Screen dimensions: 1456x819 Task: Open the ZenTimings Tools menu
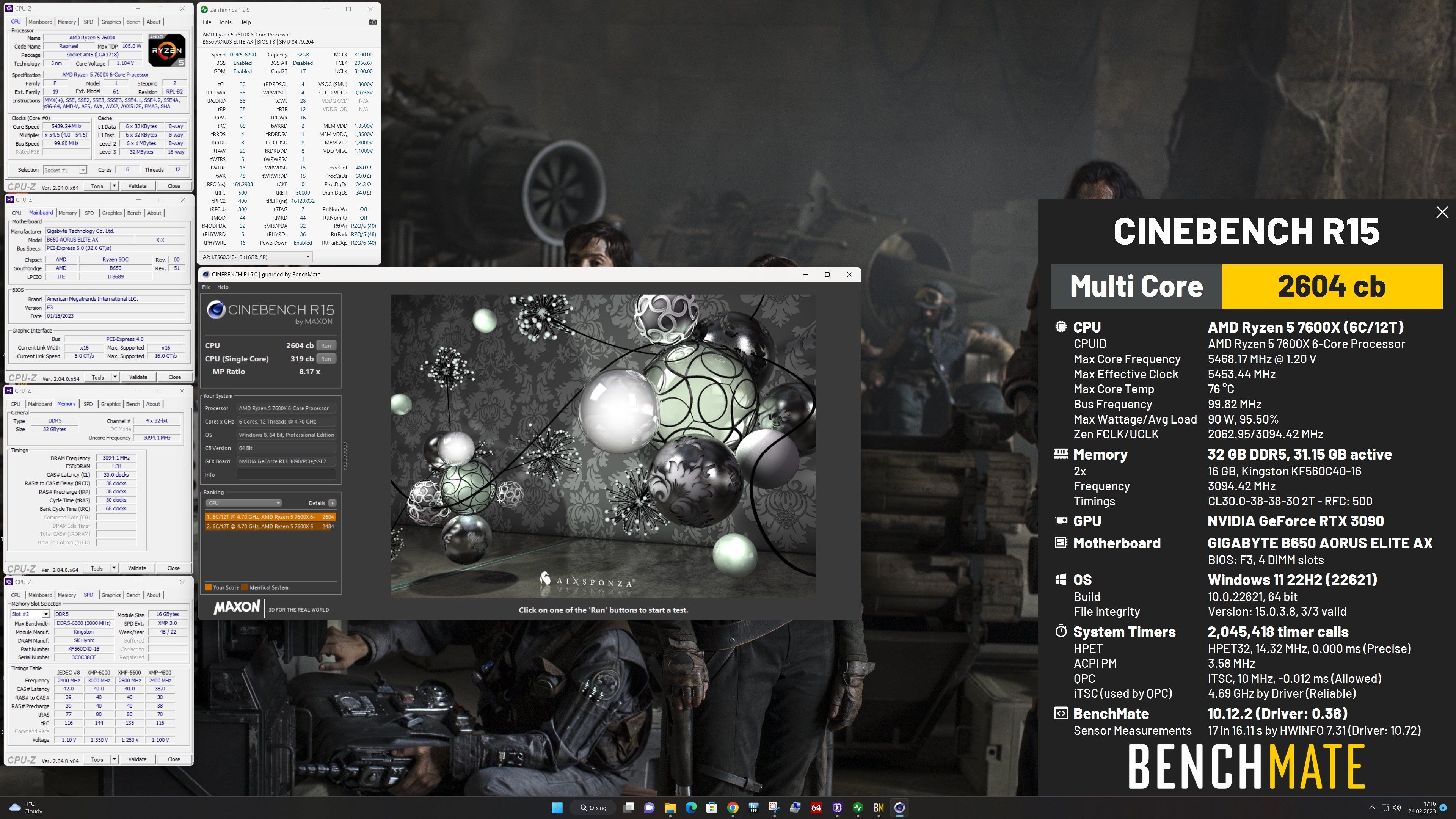click(225, 22)
